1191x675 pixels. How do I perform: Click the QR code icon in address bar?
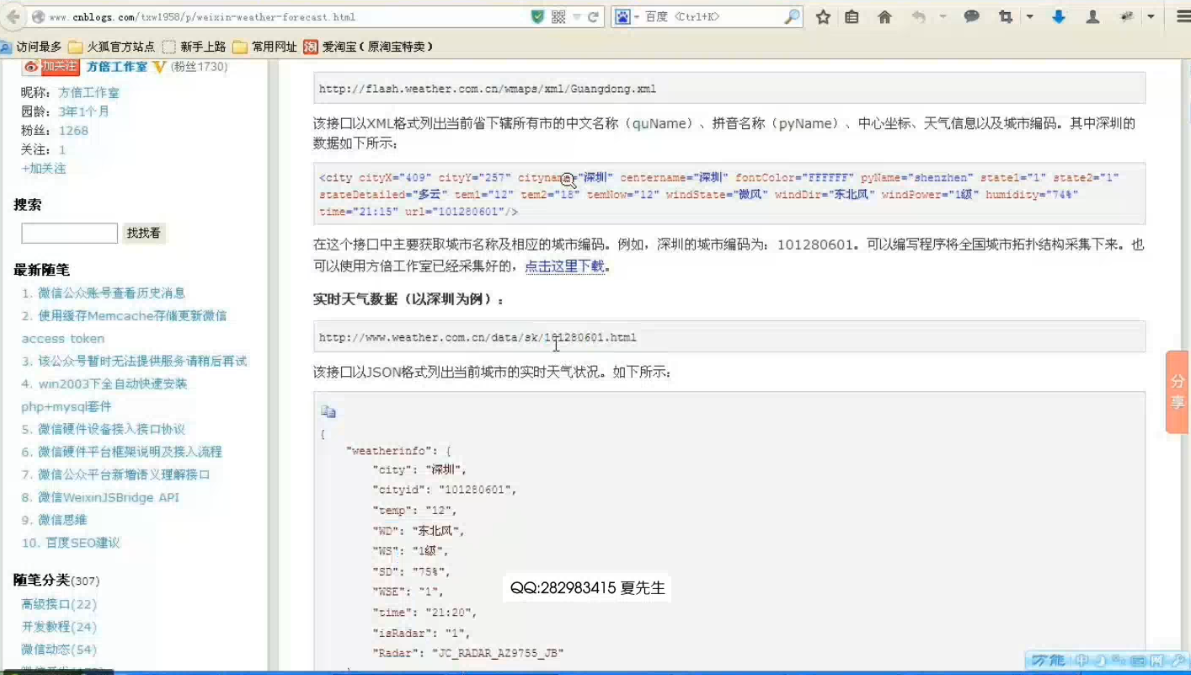[558, 17]
